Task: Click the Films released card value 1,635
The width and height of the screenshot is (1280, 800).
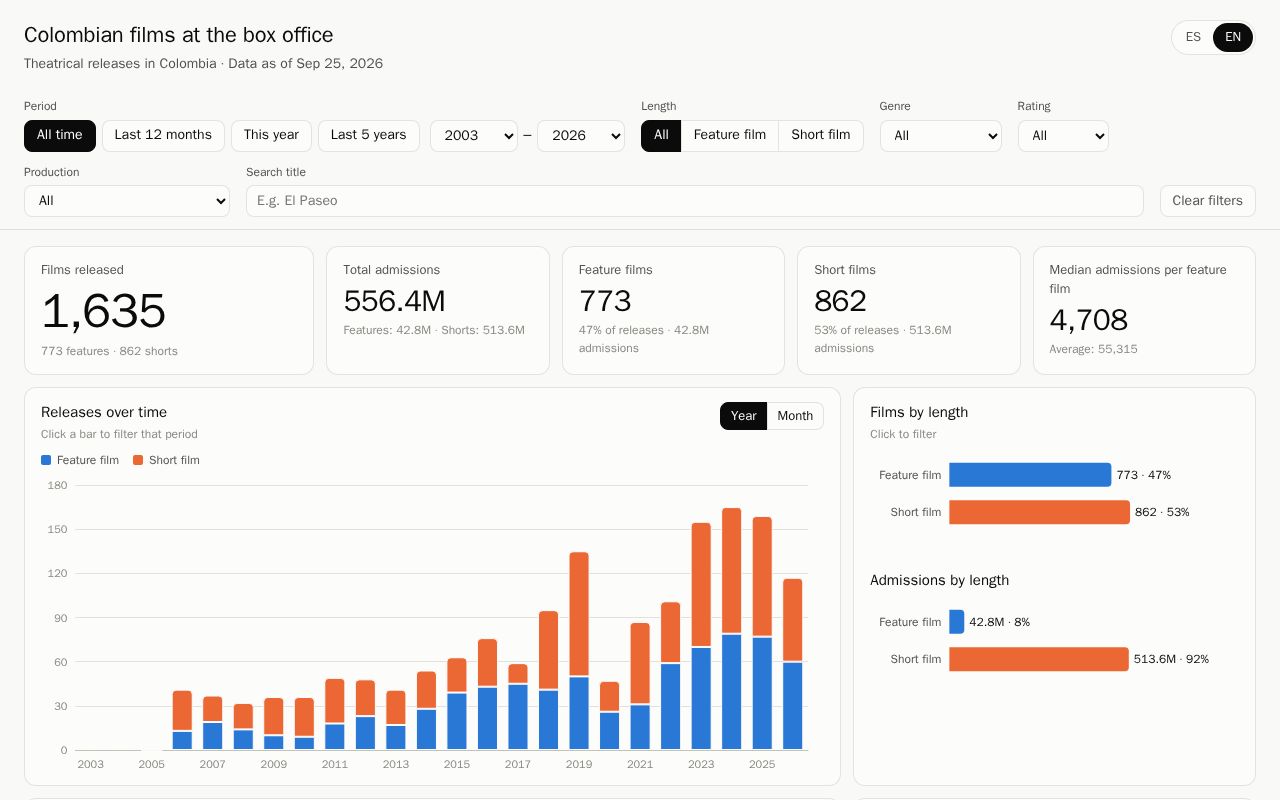Action: pyautogui.click(x=103, y=312)
